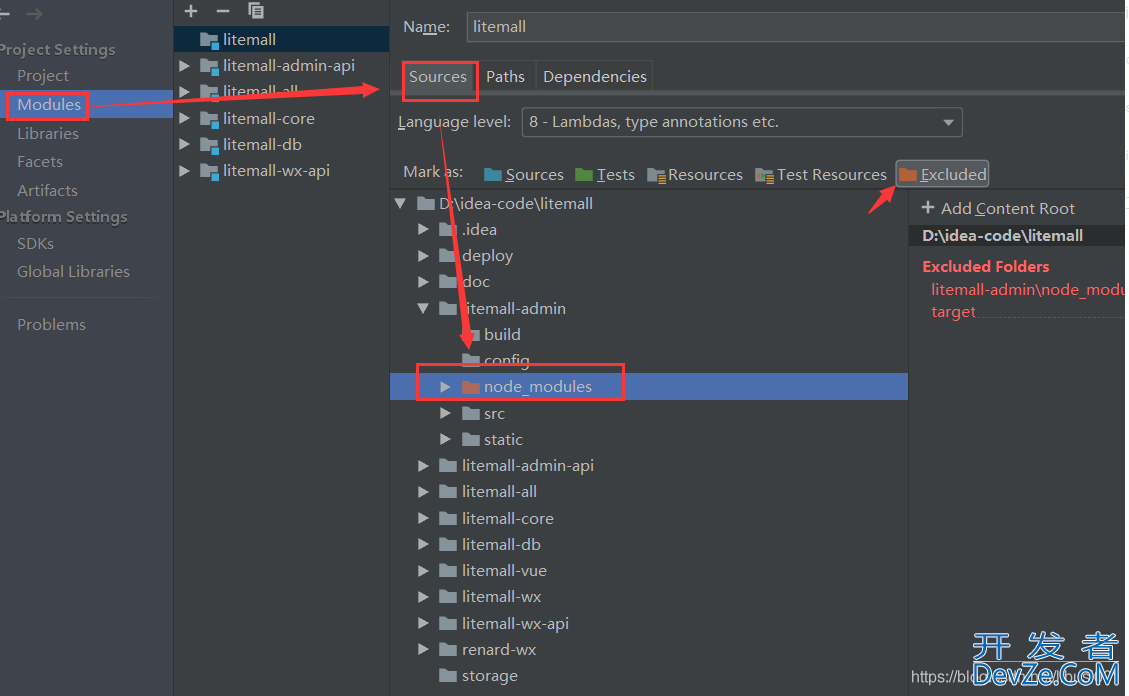Click the Copy module icon
This screenshot has height=696, width=1129.
(x=256, y=10)
